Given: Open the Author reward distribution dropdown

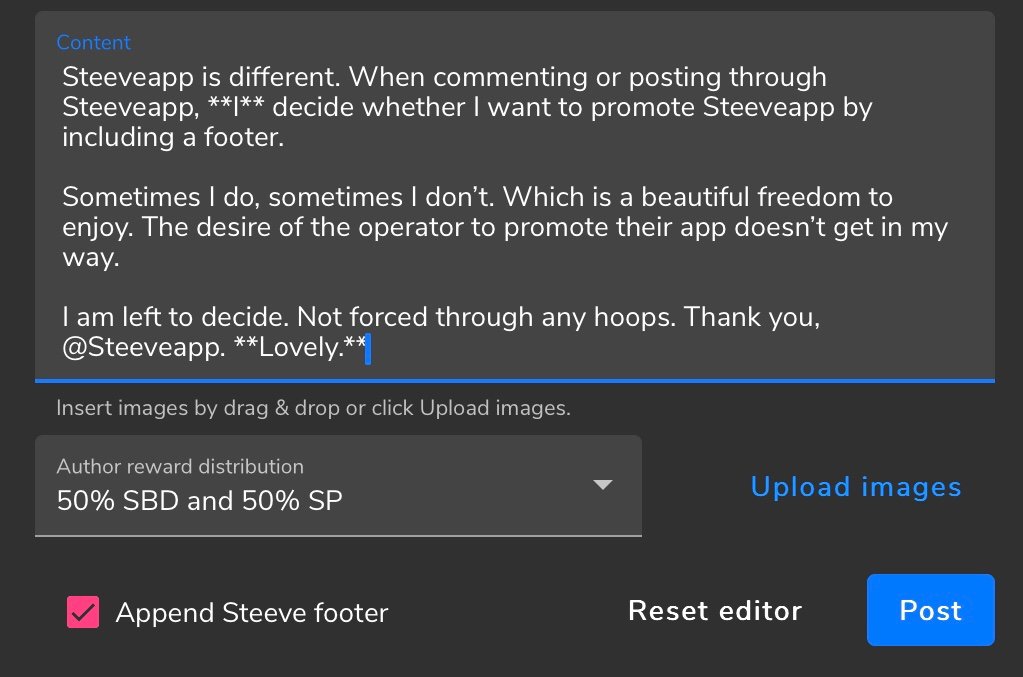Looking at the screenshot, I should click(338, 486).
